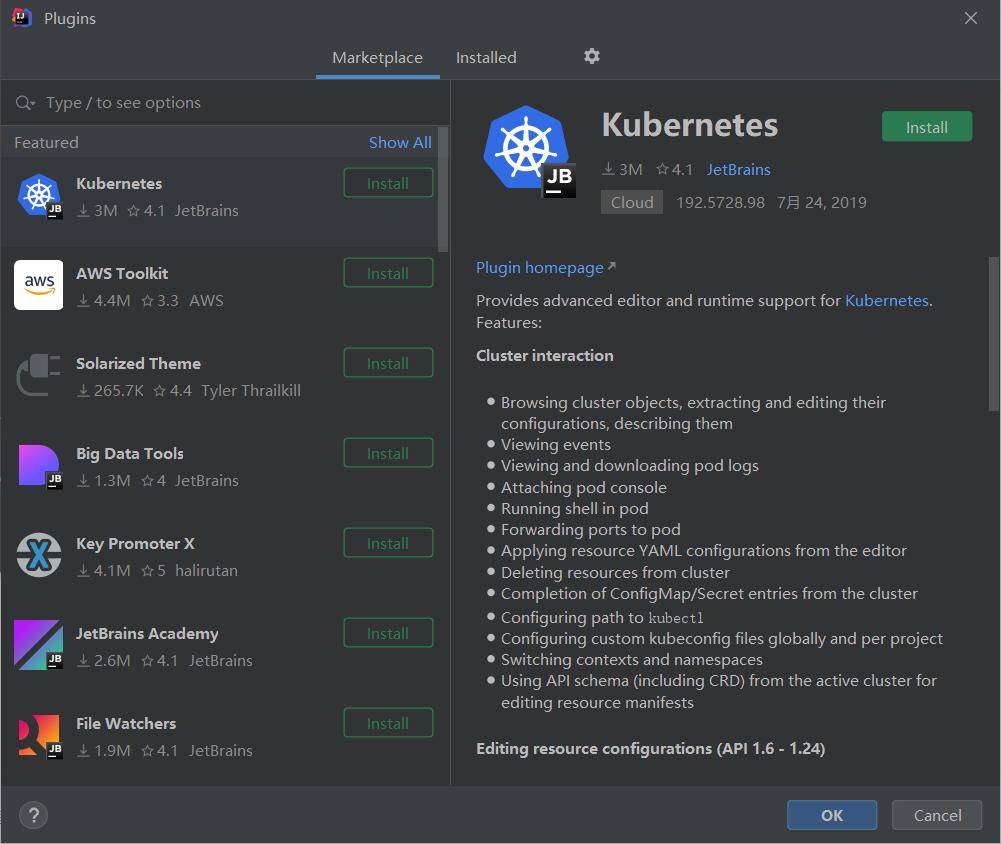Click the Kubernetes link in description
Screen dimensions: 1001x844
click(x=886, y=301)
